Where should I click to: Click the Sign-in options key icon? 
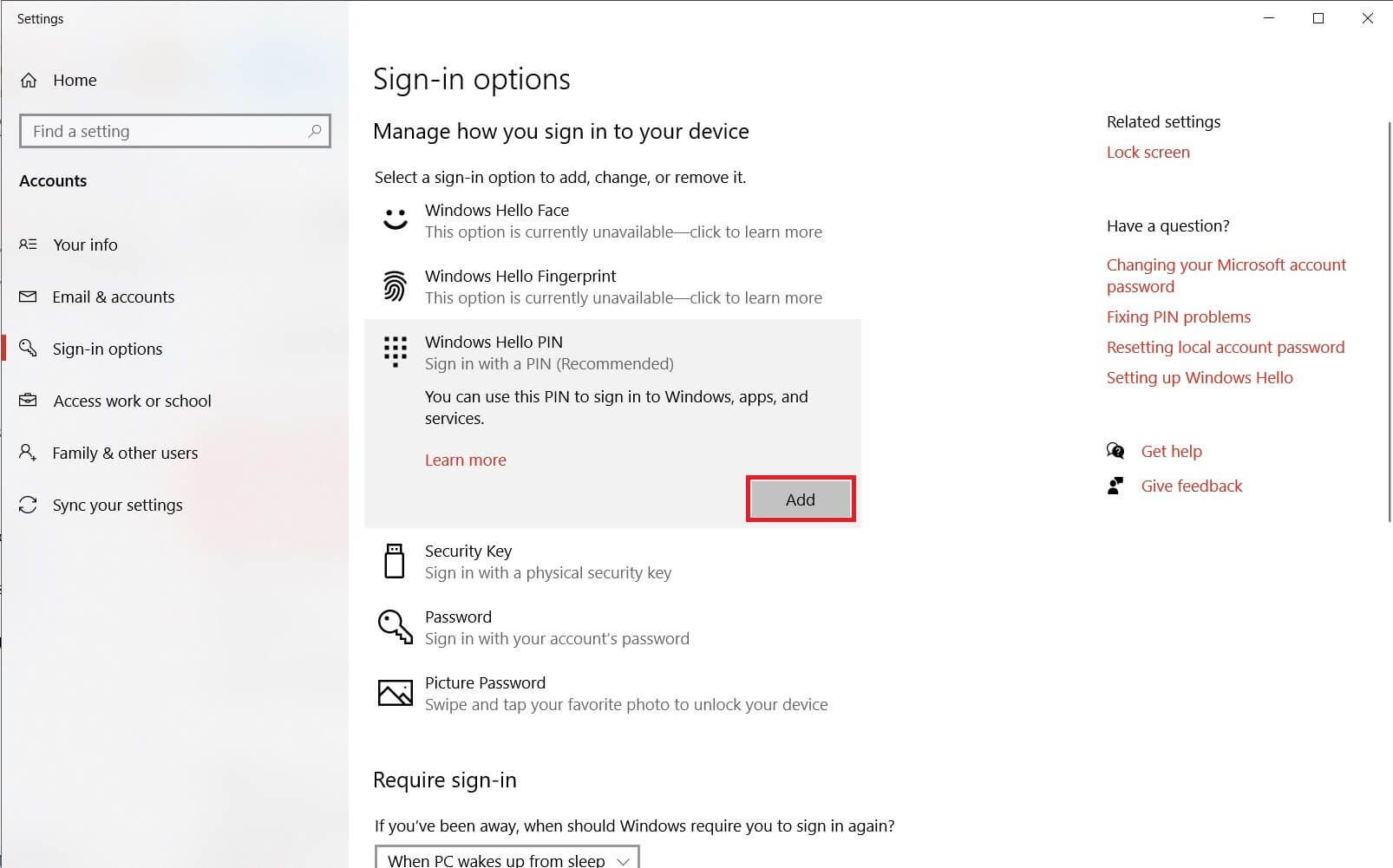(x=28, y=348)
